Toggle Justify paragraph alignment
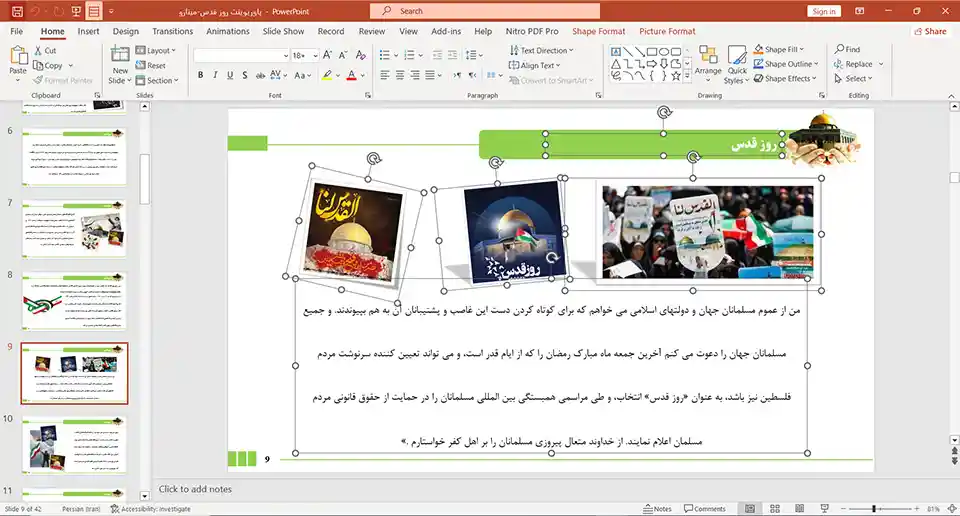960x516 pixels. 430,75
